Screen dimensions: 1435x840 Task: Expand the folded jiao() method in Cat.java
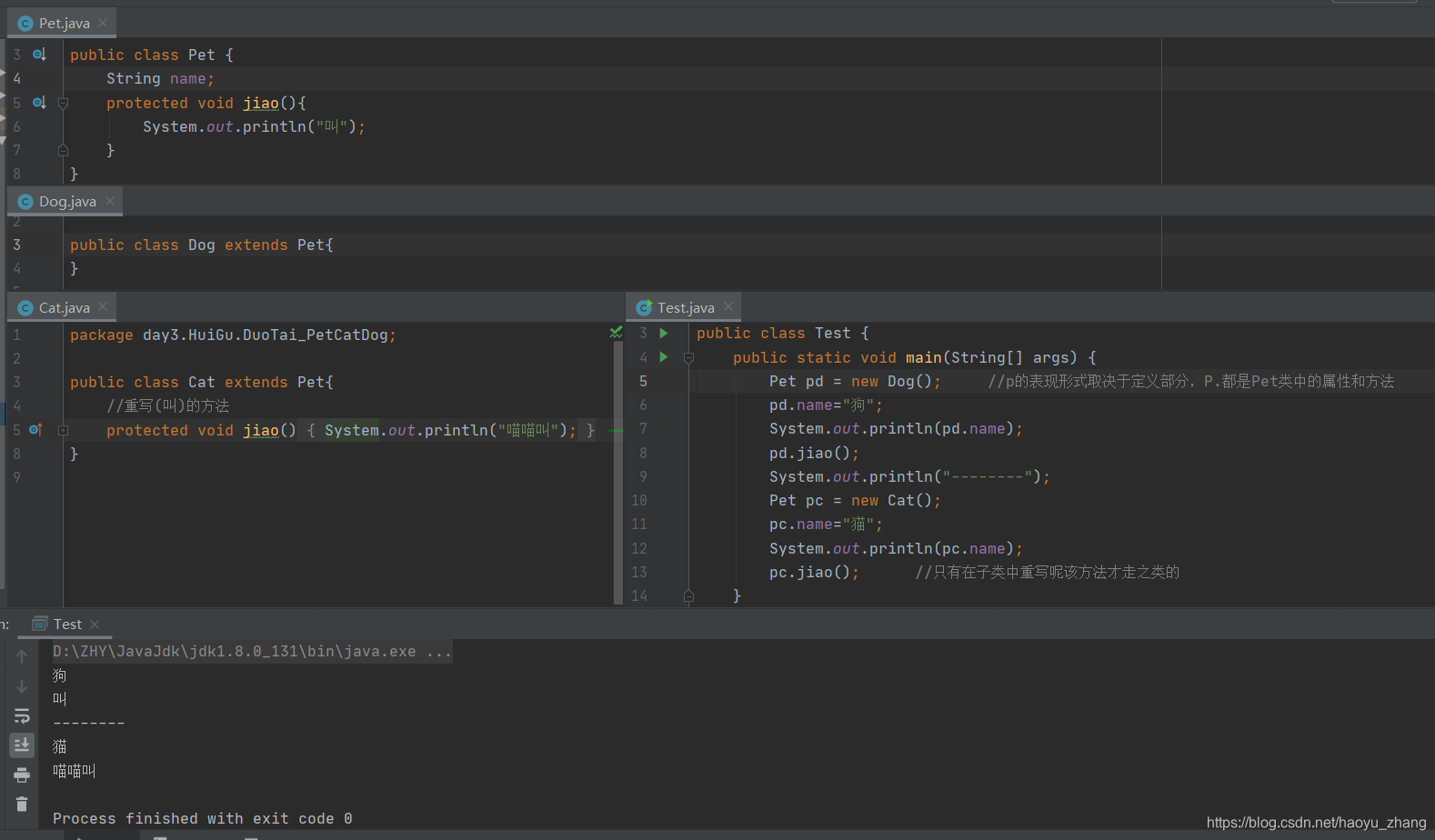(x=63, y=430)
